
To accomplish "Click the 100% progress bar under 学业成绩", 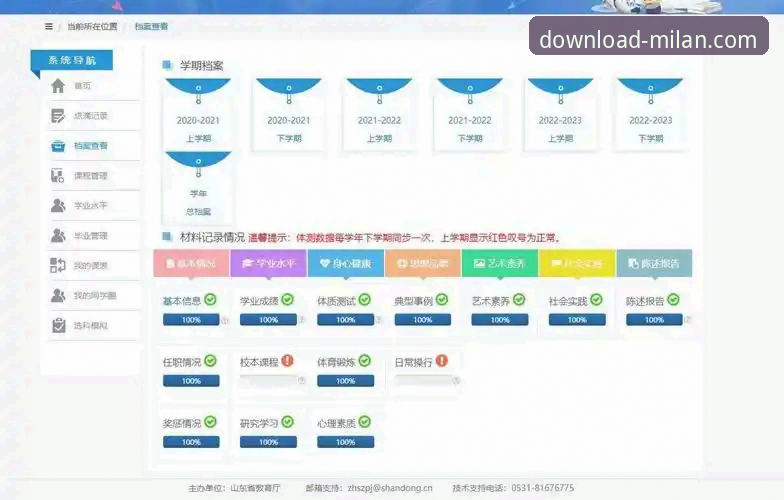I will (x=268, y=320).
